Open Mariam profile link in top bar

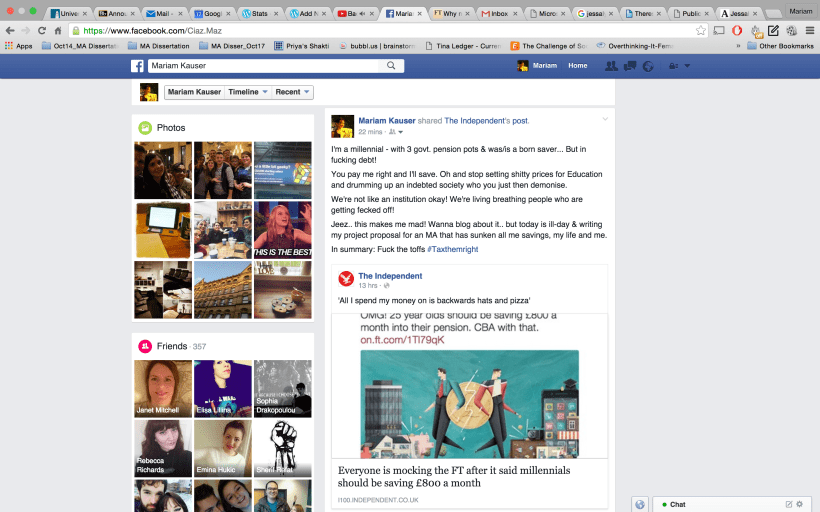pos(537,66)
